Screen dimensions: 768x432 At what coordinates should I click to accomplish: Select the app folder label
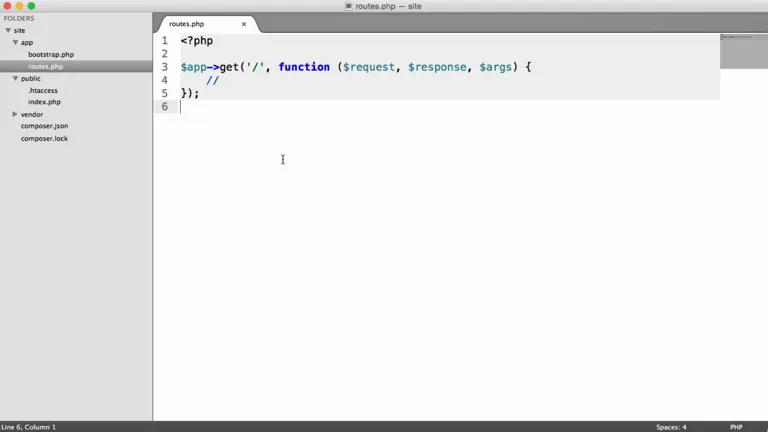click(x=26, y=43)
